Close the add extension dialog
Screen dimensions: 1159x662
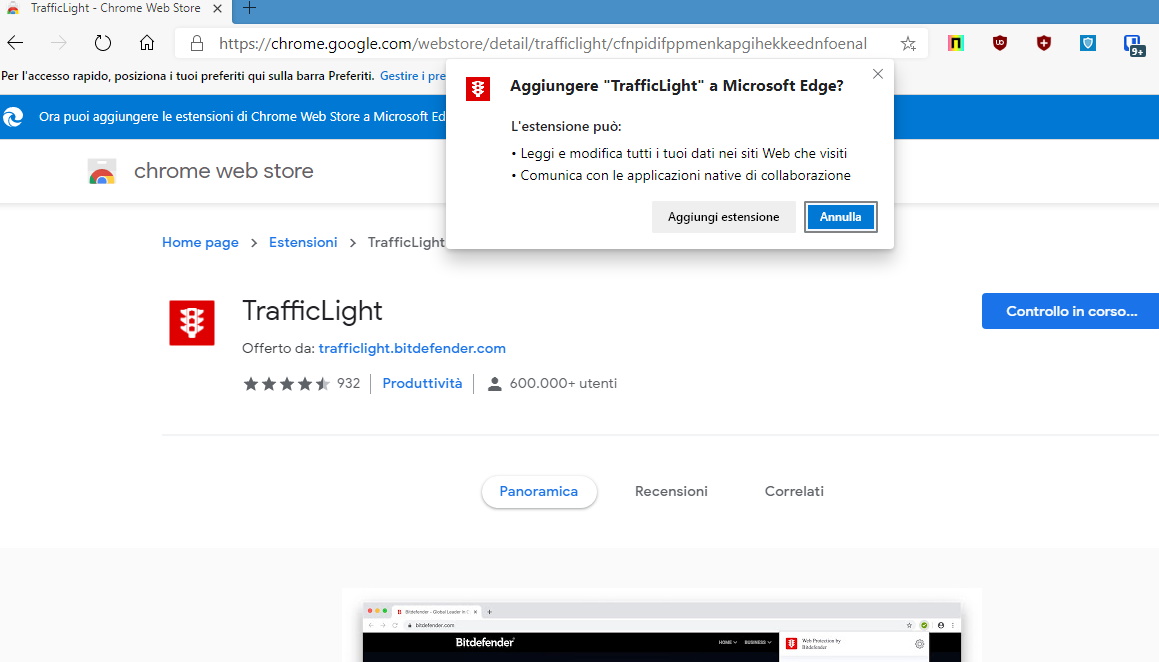coord(877,74)
